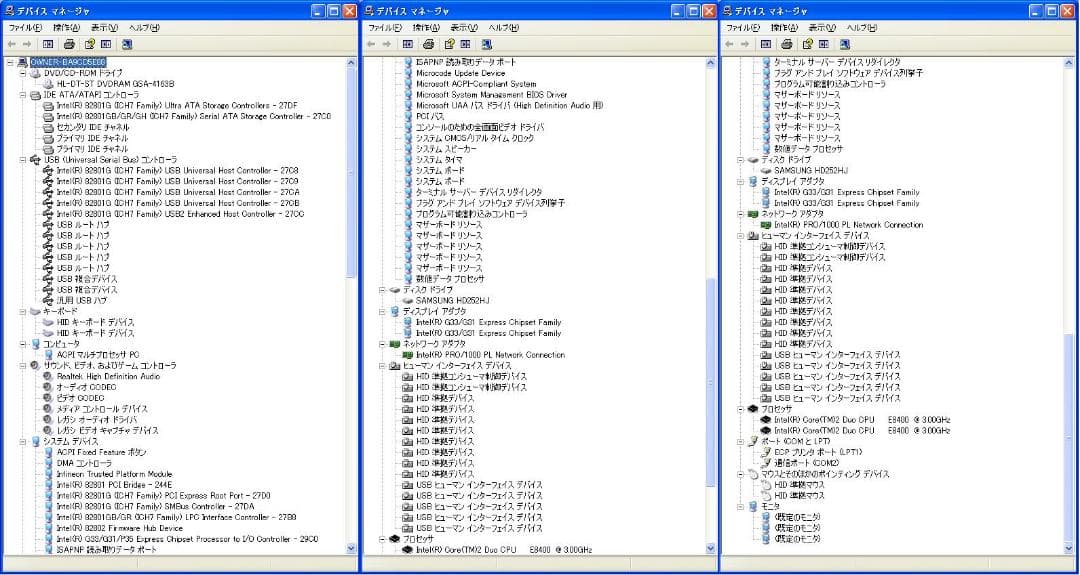The height and width of the screenshot is (575, 1080).
Task: Select Intel(R) 82801G SMBus Controller - 27DA
Action: tap(156, 506)
